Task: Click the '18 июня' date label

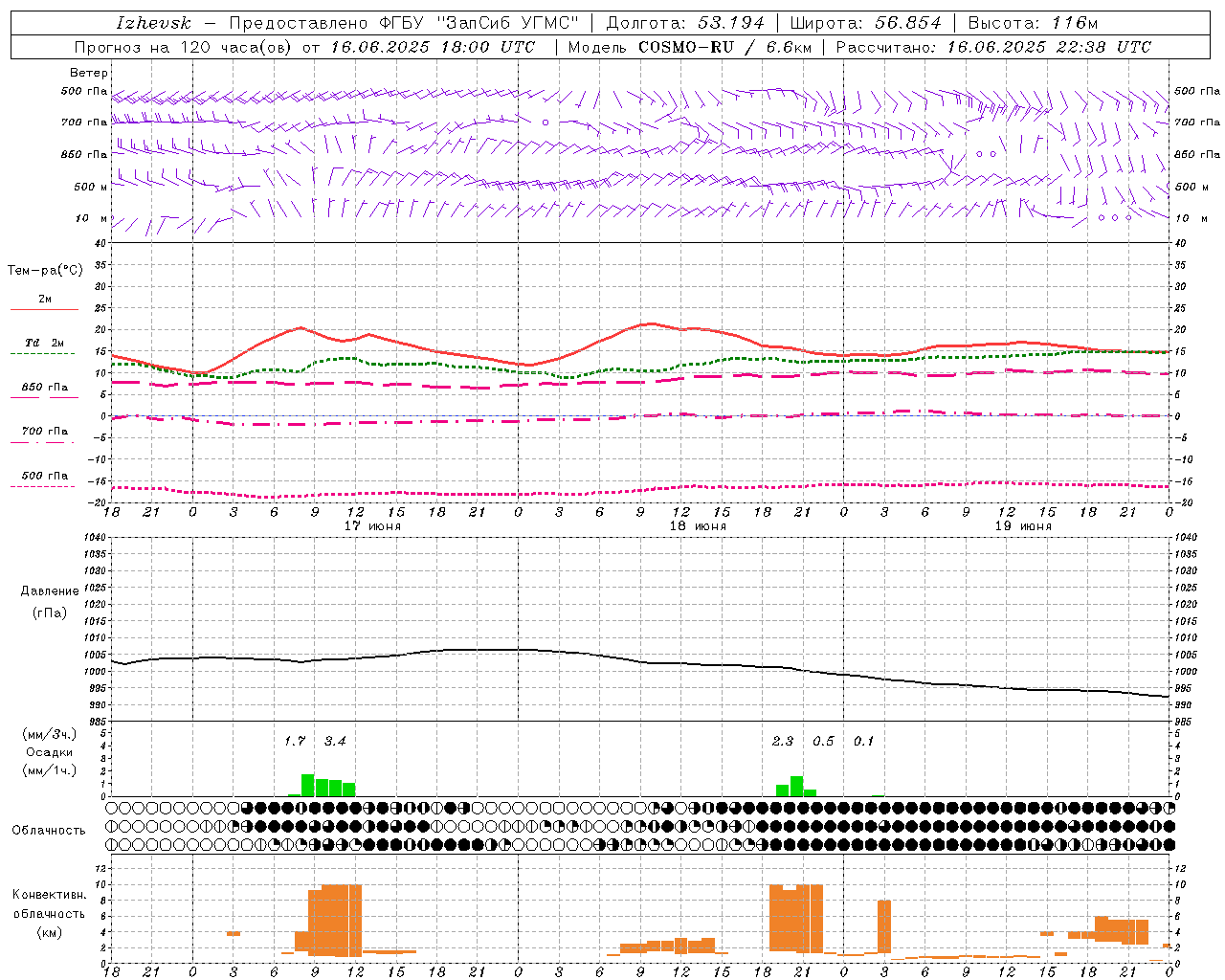Action: 698,526
